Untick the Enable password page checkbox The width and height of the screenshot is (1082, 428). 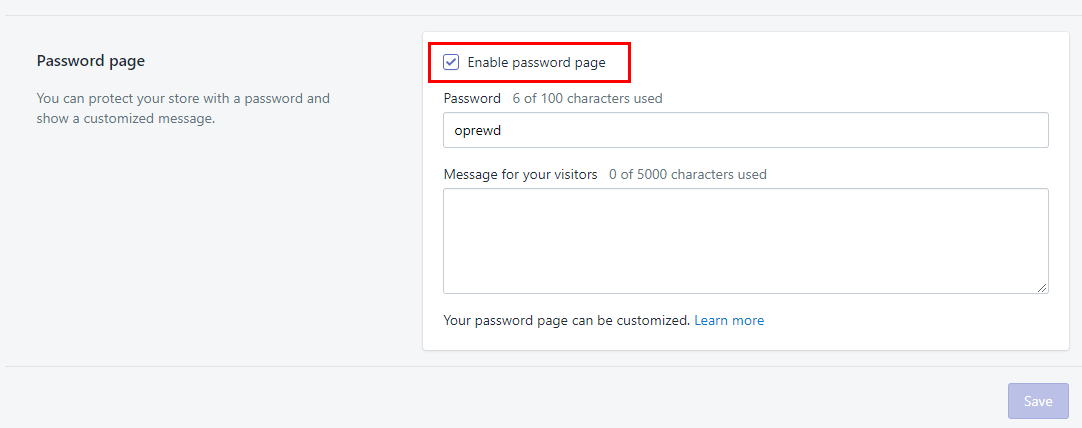451,62
